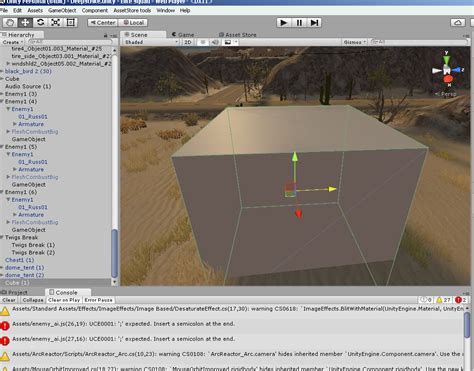The image size is (474, 371).
Task: Select the Rect transform tool
Action: tap(70, 23)
